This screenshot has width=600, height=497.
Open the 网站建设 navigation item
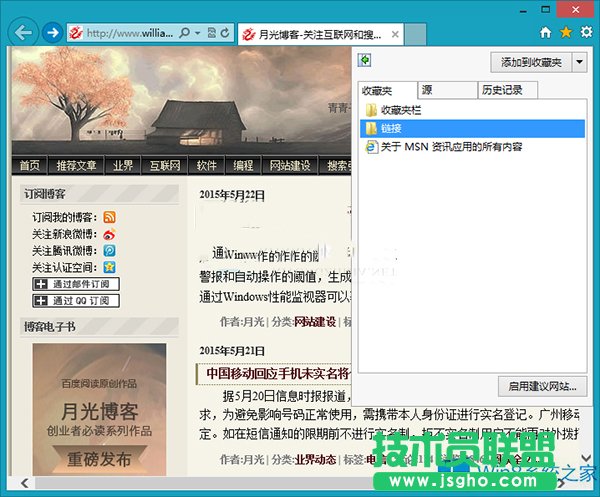[x=290, y=165]
